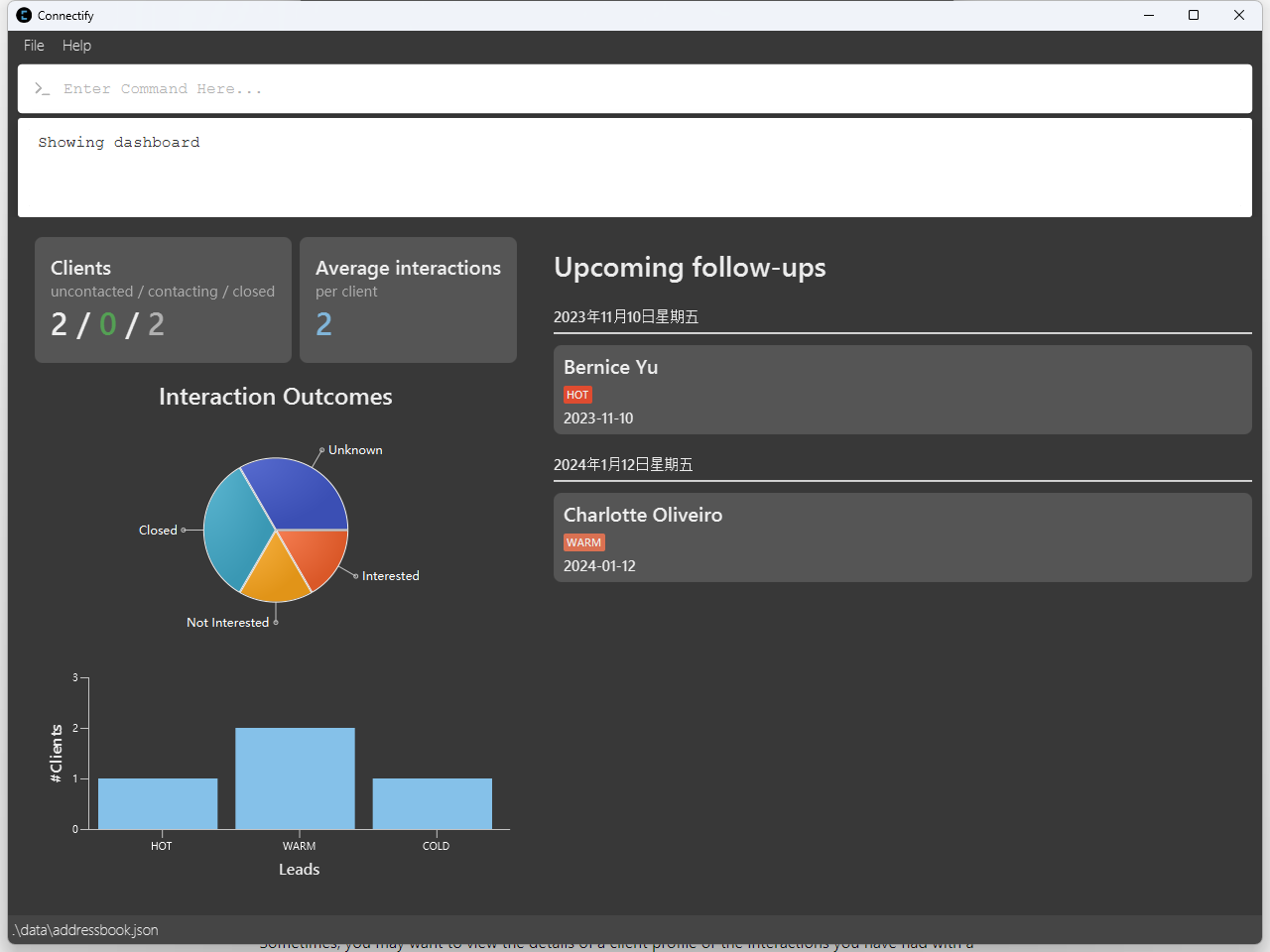The height and width of the screenshot is (952, 1270).
Task: Click the WARM tag on Charlotte Oliveiro
Action: [584, 542]
